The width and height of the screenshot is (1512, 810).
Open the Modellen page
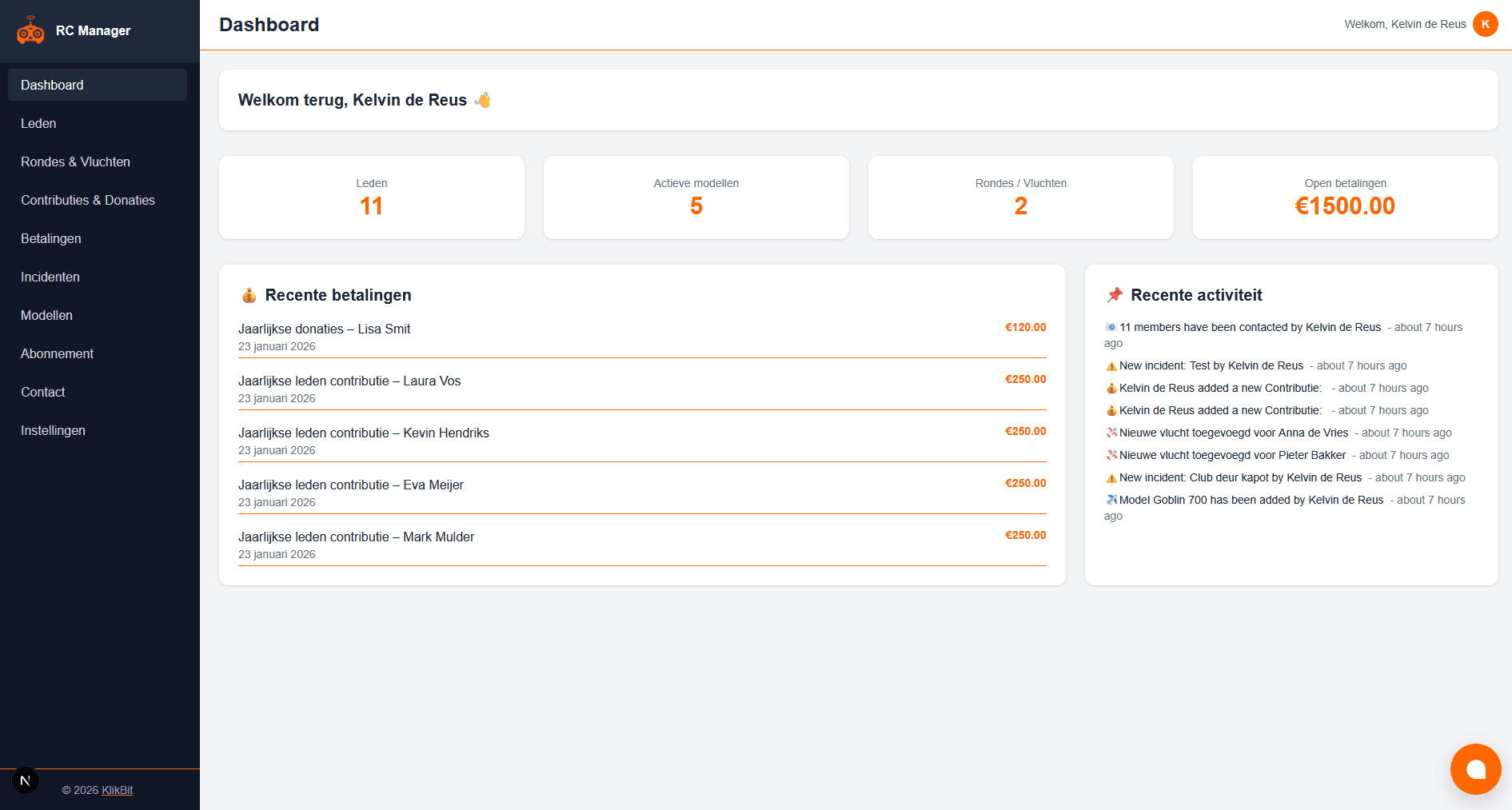46,315
